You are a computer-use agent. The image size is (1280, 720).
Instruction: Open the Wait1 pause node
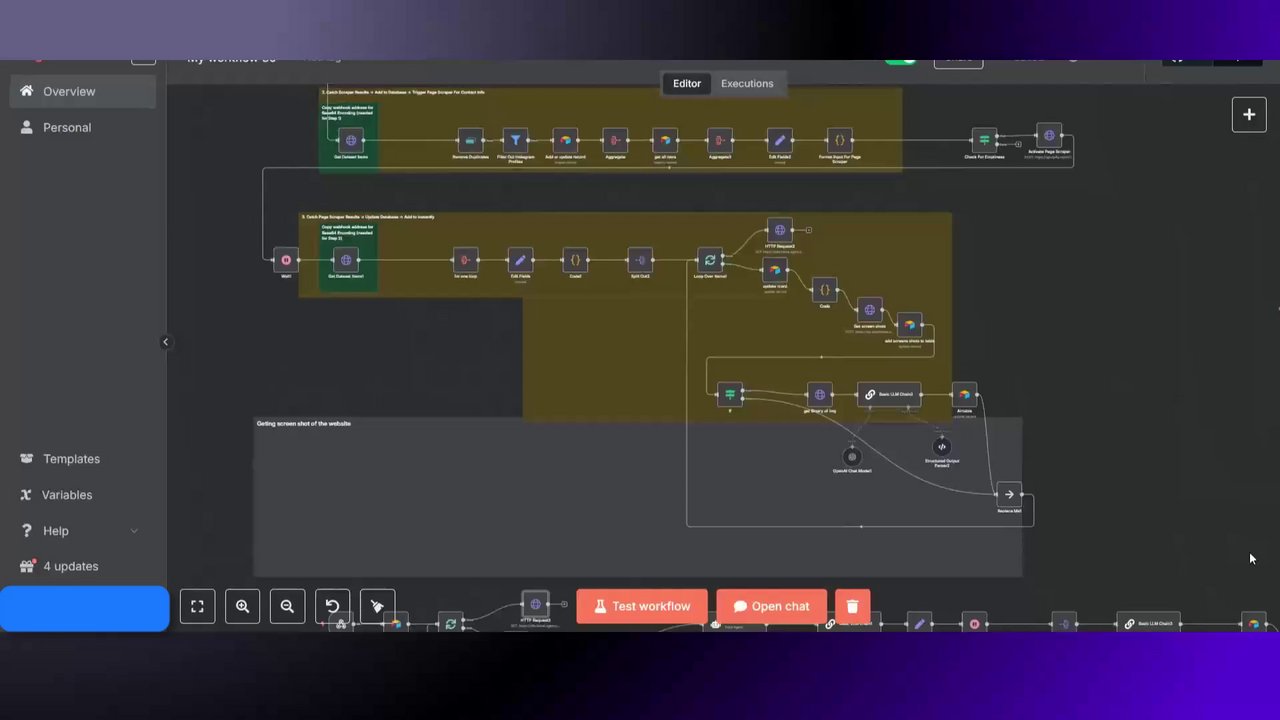click(x=286, y=260)
